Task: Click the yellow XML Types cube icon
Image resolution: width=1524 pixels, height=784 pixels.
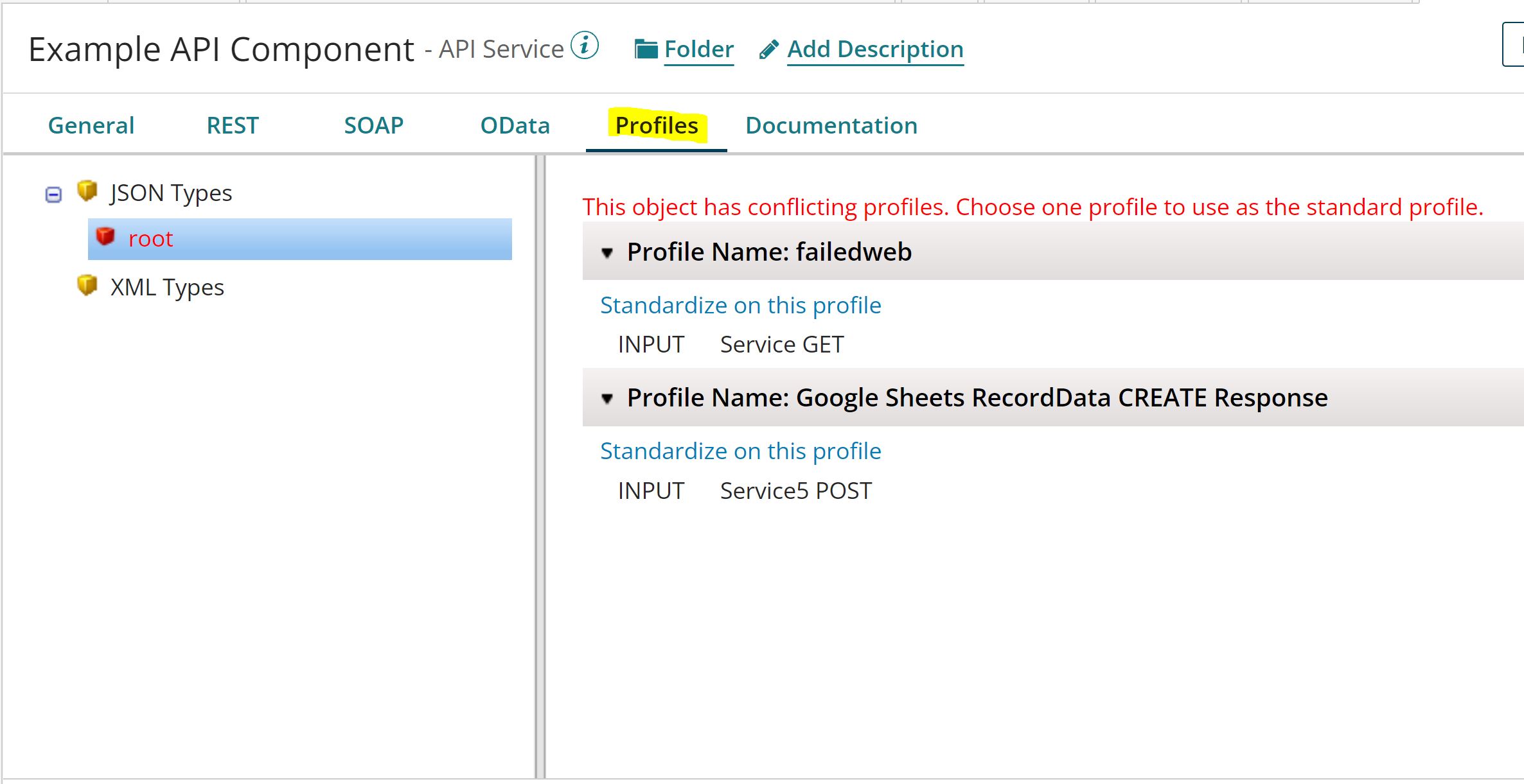Action: coord(87,284)
